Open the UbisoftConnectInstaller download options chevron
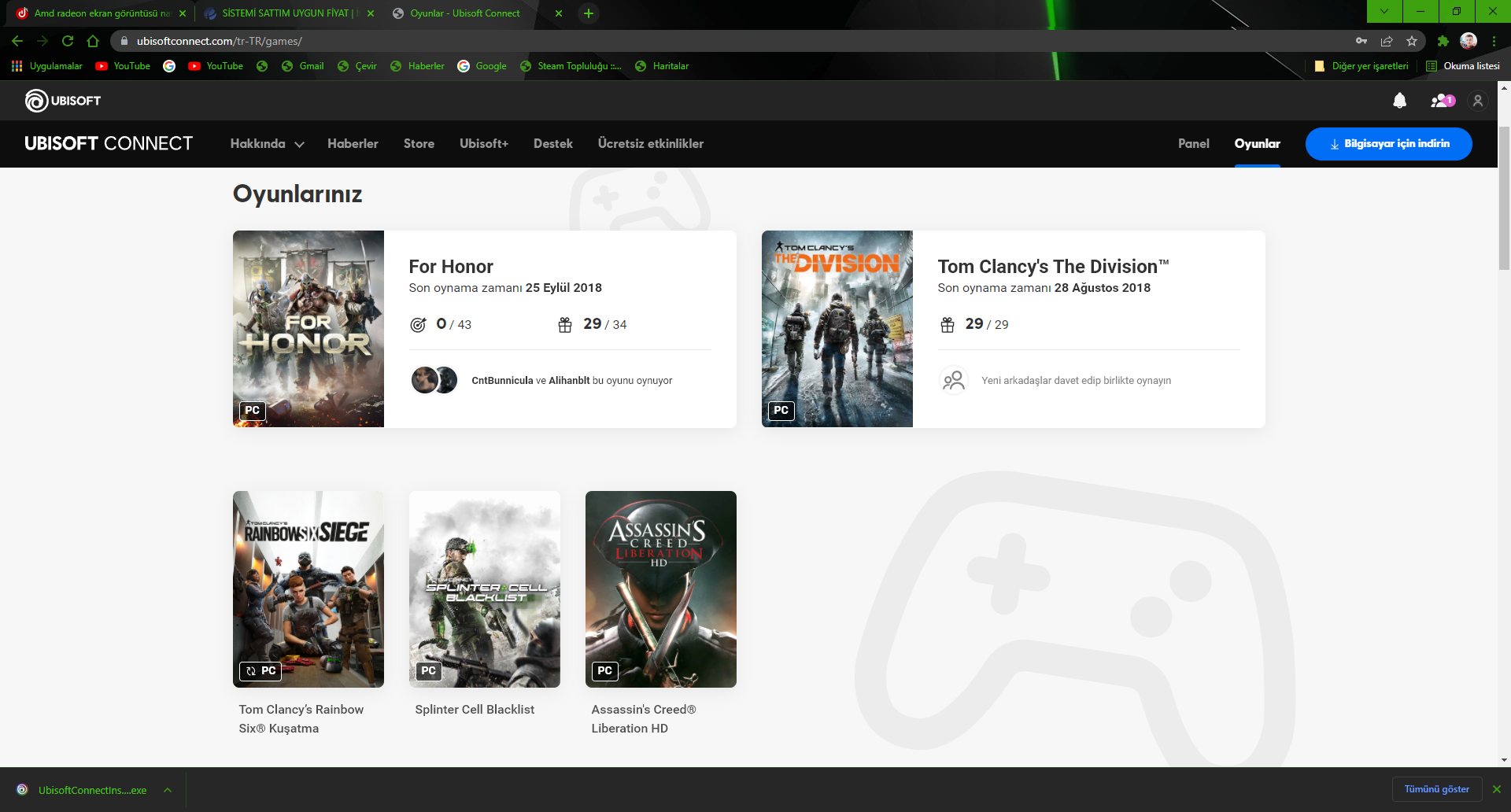Viewport: 1511px width, 812px height. pos(168,790)
